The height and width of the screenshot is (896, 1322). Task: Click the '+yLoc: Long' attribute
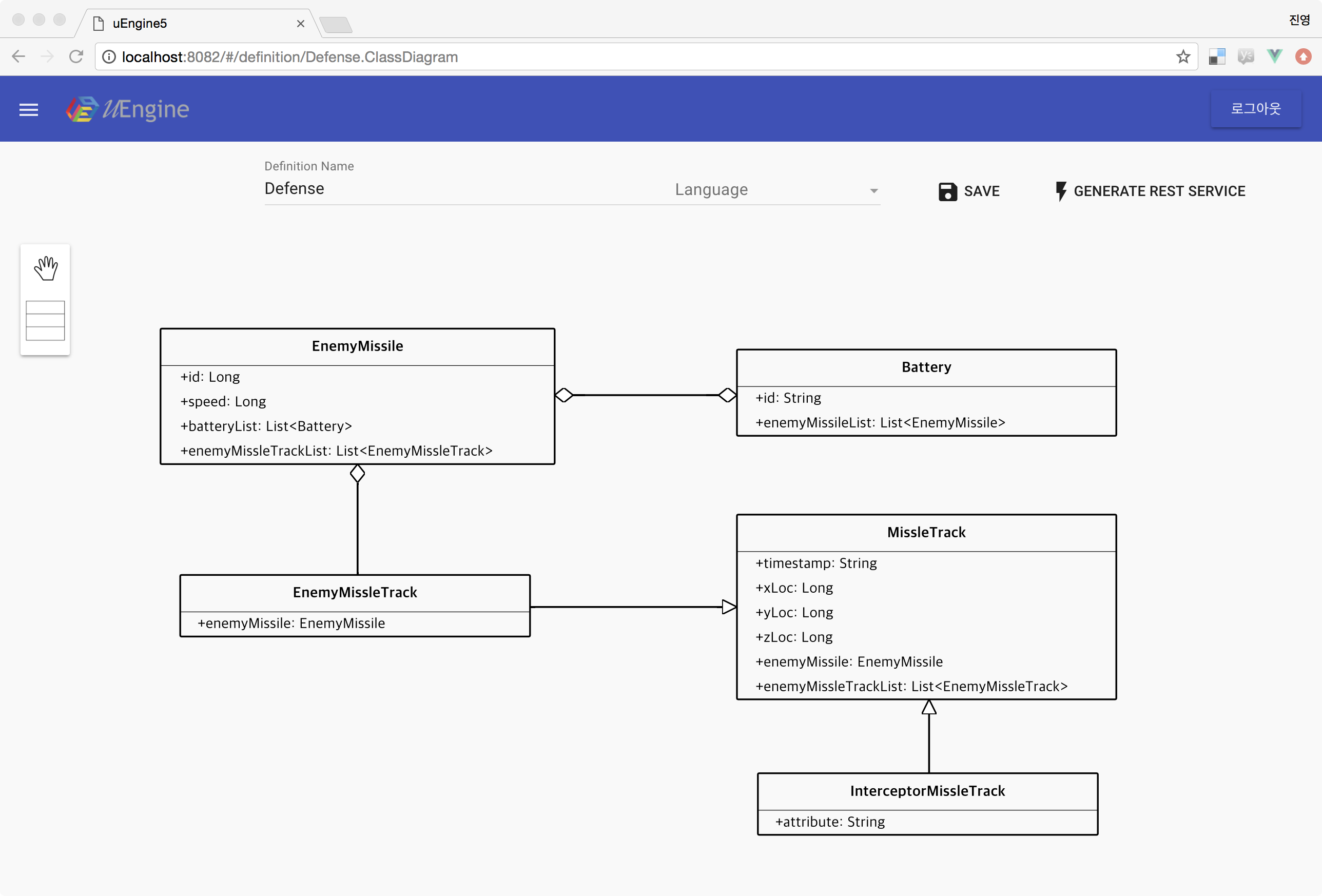point(794,613)
